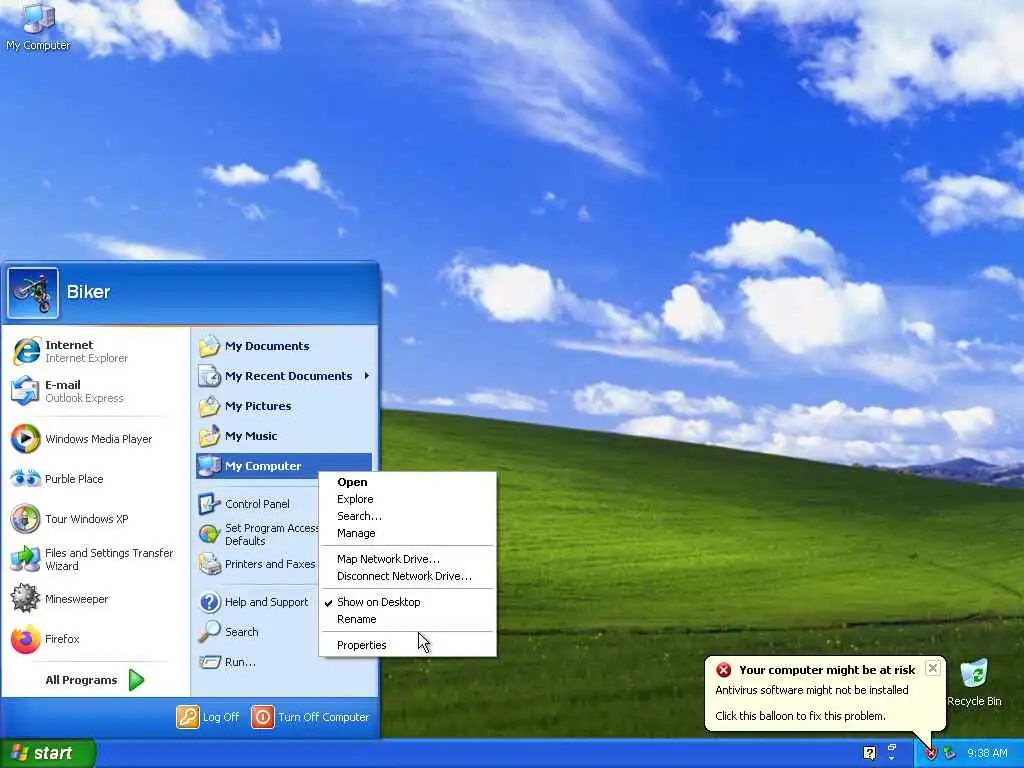Open Tour Windows XP
The width and height of the screenshot is (1024, 768).
[x=95, y=519]
